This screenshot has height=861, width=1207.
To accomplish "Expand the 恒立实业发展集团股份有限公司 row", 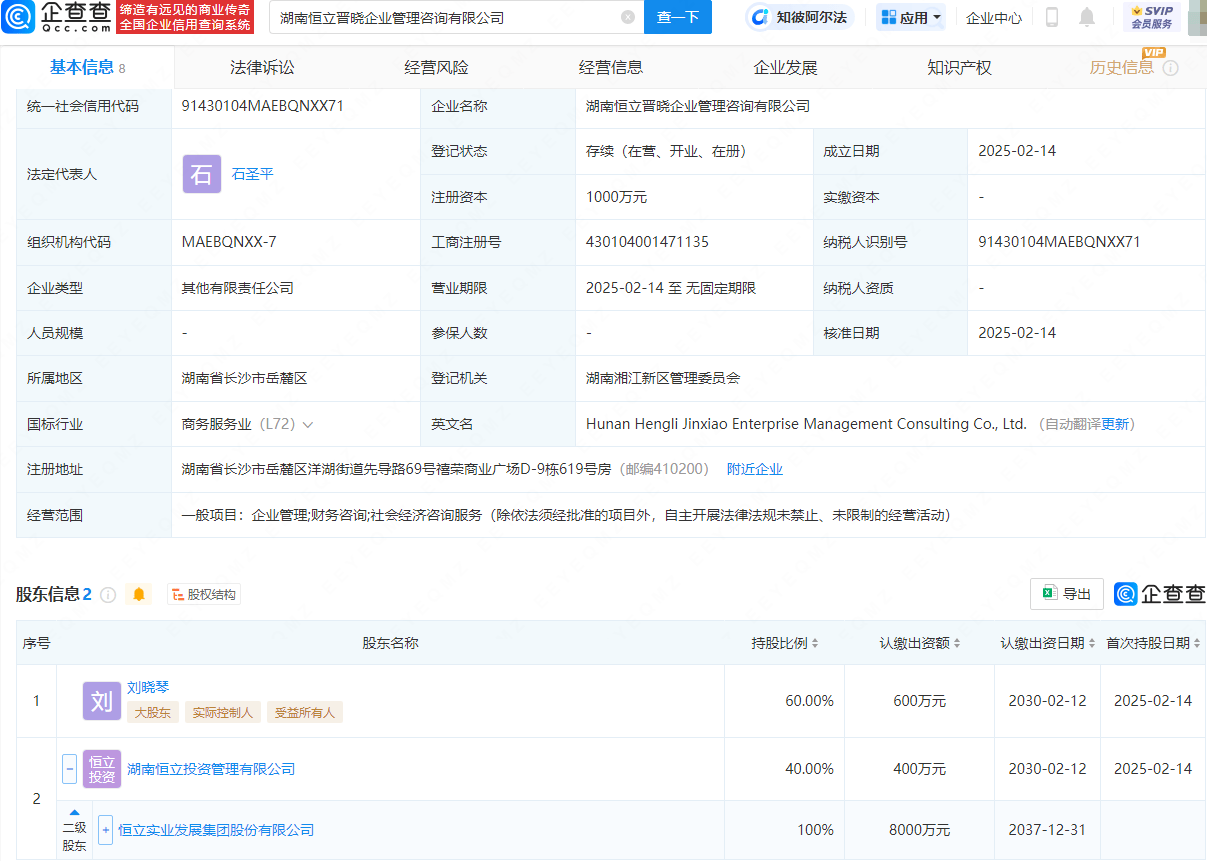I will click(x=106, y=830).
